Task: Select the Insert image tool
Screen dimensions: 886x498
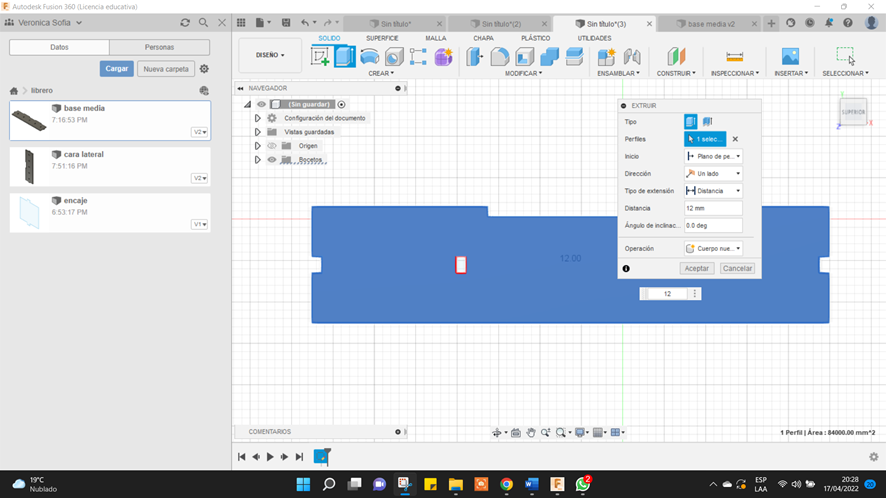Action: (x=791, y=57)
